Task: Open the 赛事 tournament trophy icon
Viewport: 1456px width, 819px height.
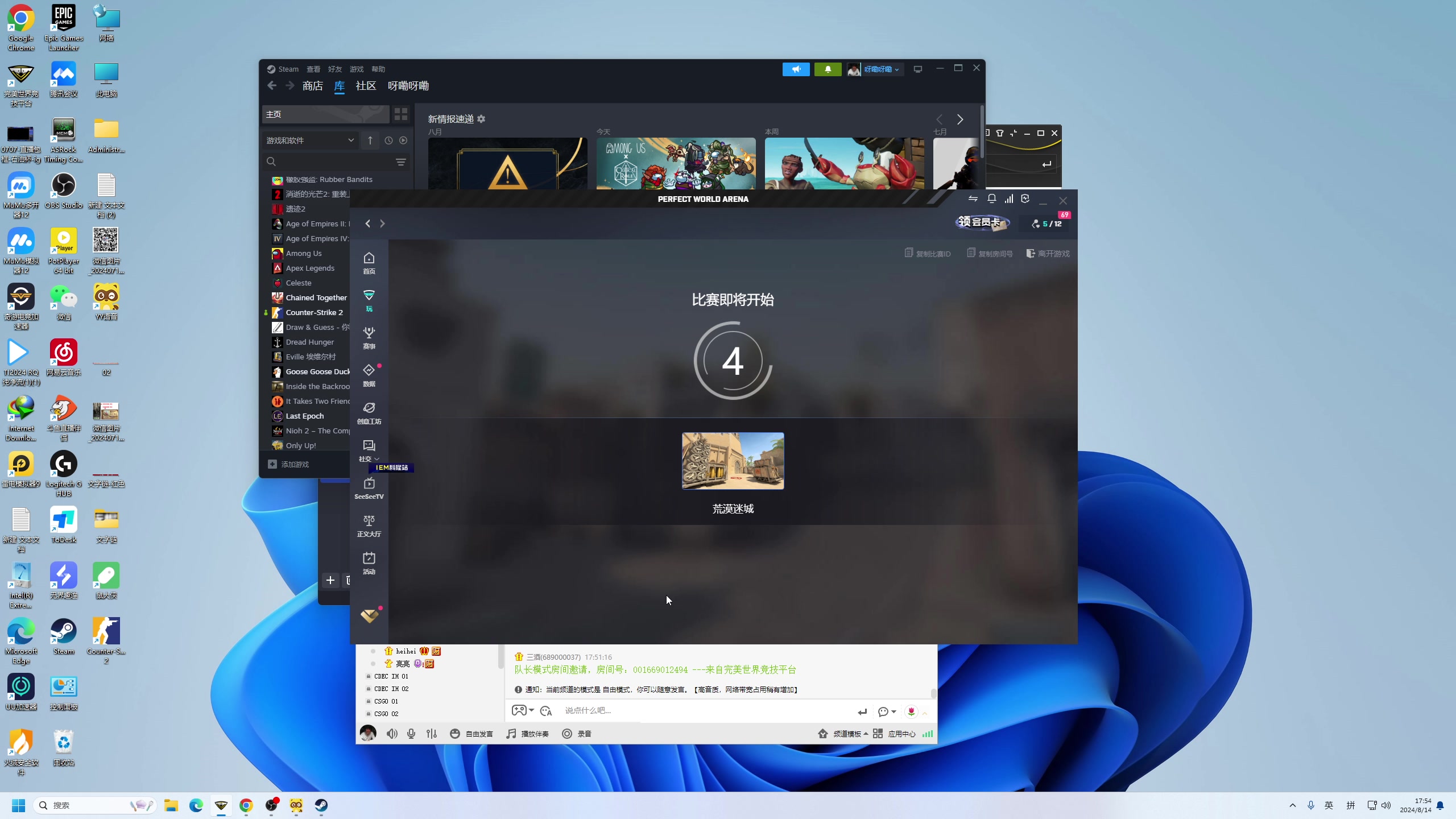Action: click(x=369, y=338)
